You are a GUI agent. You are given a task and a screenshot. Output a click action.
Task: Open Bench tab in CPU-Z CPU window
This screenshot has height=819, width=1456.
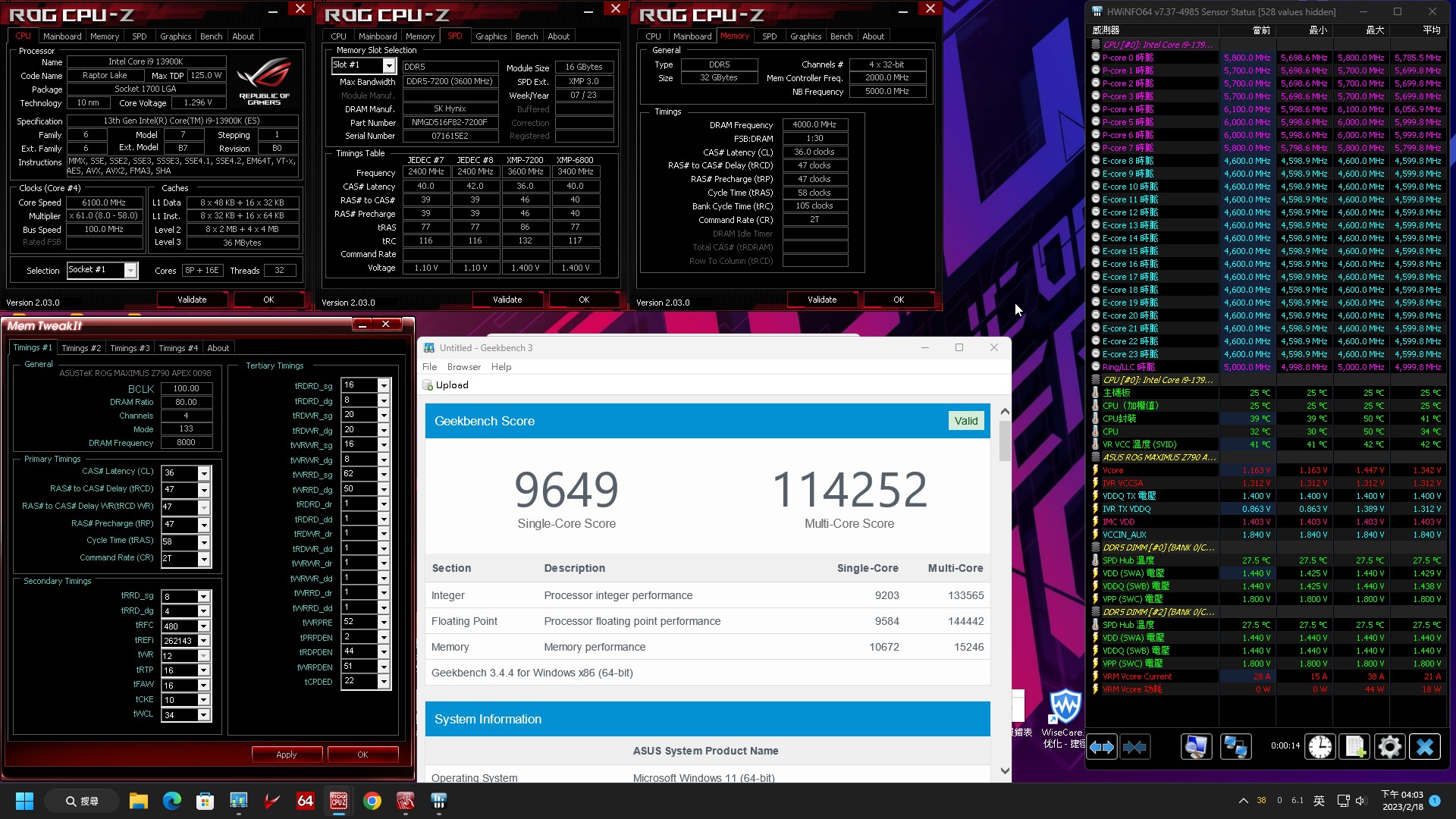pos(212,36)
